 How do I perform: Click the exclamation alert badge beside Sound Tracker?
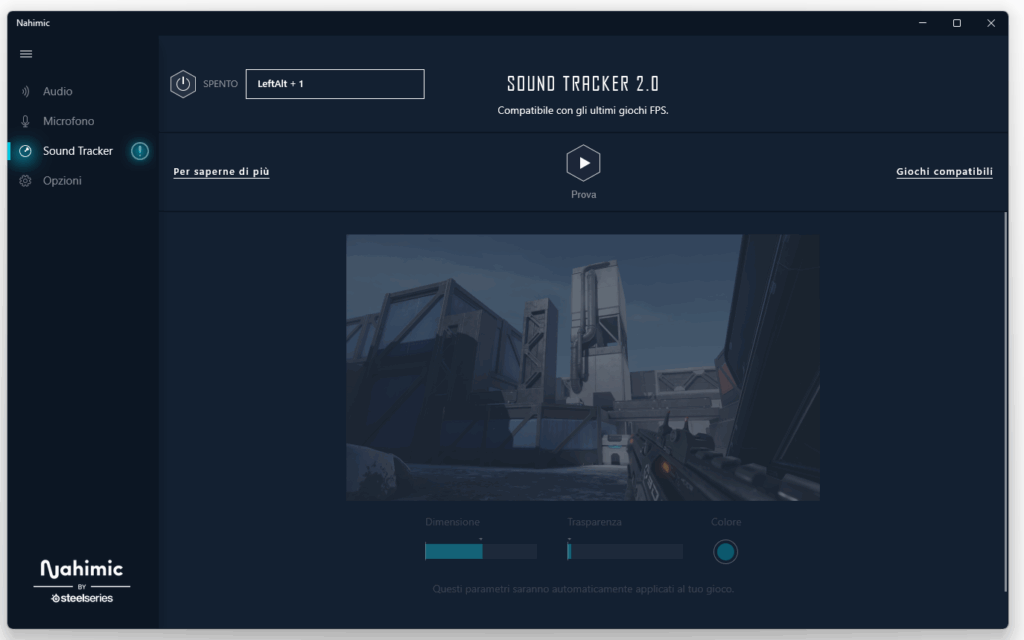click(140, 151)
